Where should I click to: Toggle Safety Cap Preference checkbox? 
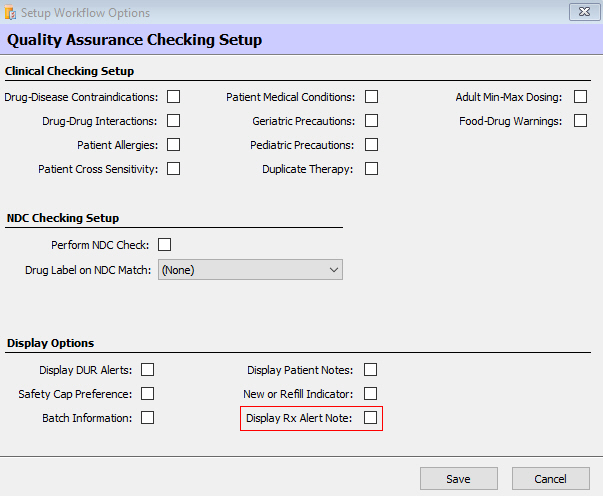(x=148, y=394)
